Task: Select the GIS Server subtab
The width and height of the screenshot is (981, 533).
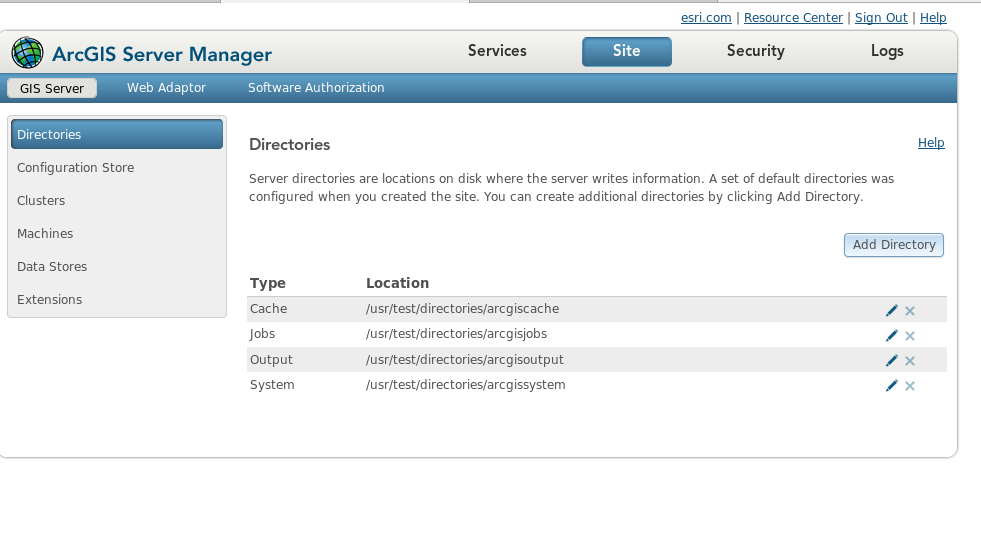Action: click(52, 88)
